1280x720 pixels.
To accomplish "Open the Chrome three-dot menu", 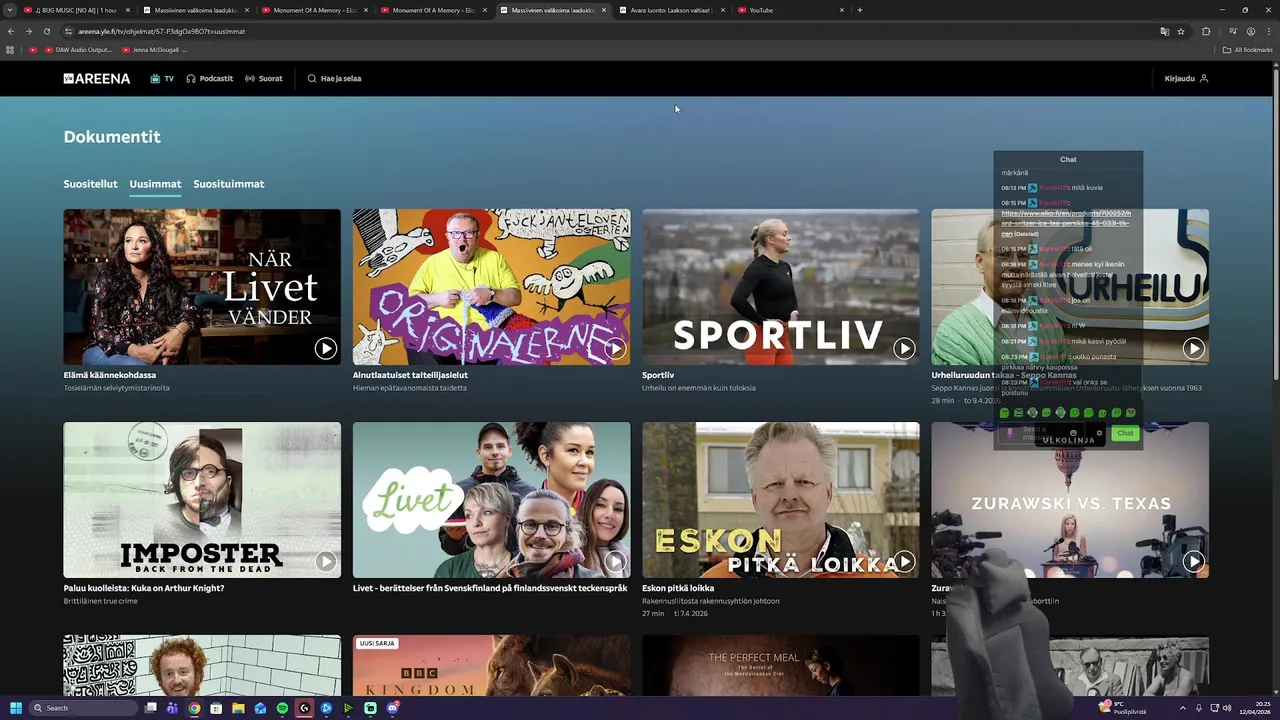I will (1268, 31).
